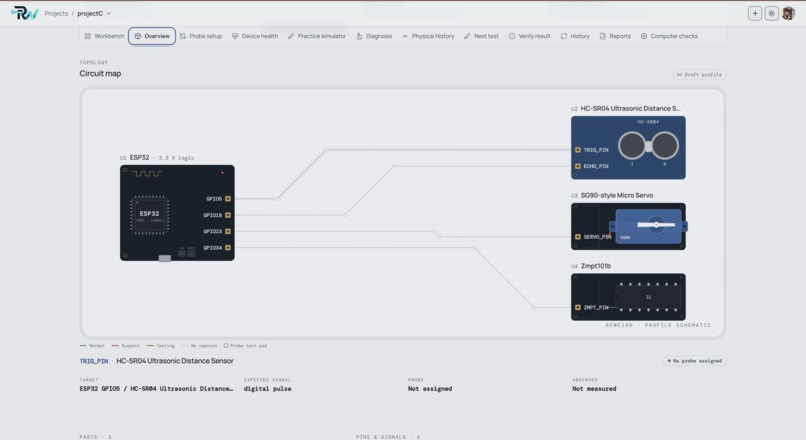Open the Practice simulator tab

(317, 36)
